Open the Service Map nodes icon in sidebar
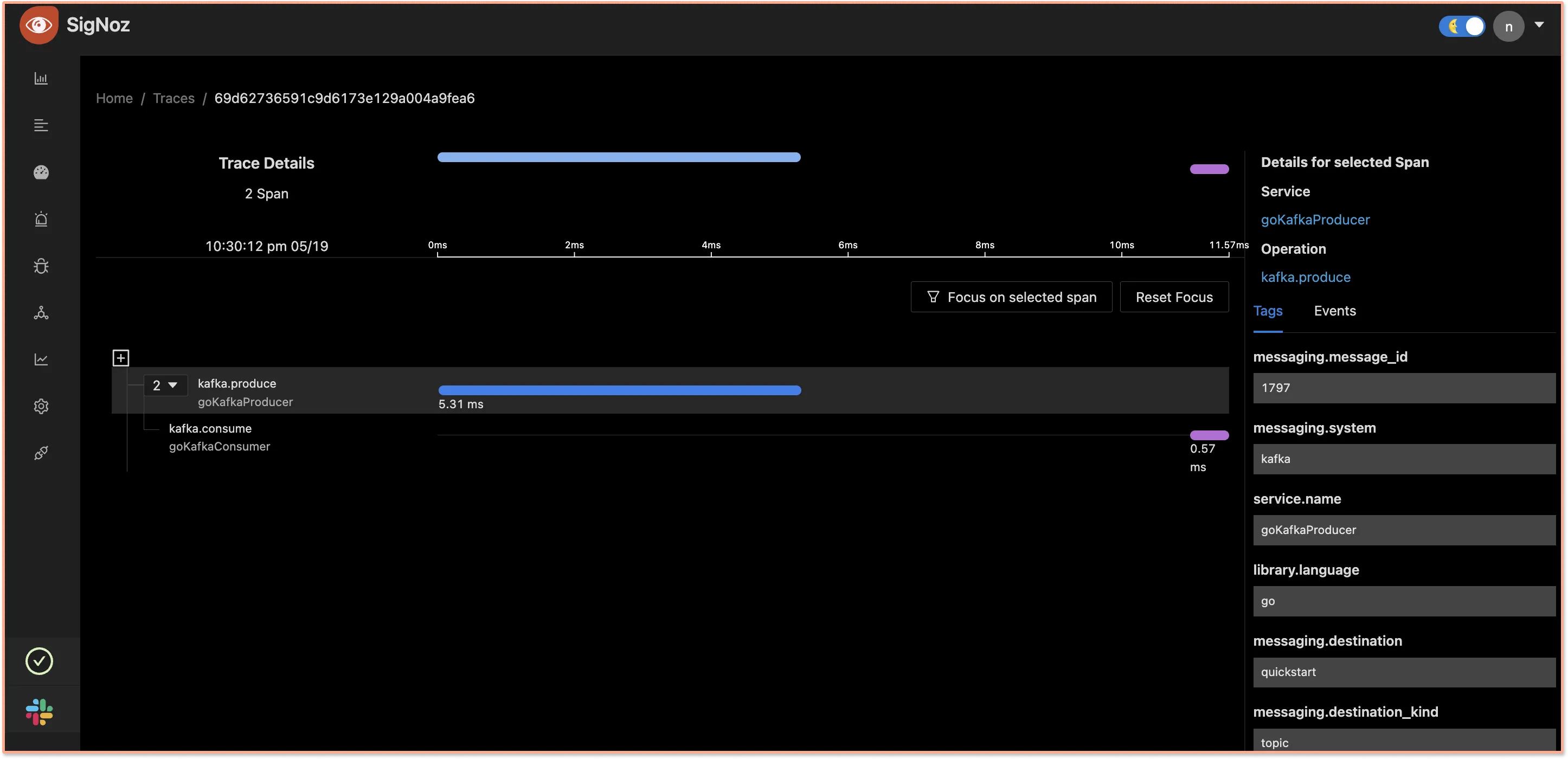The width and height of the screenshot is (1568, 759). click(x=41, y=313)
